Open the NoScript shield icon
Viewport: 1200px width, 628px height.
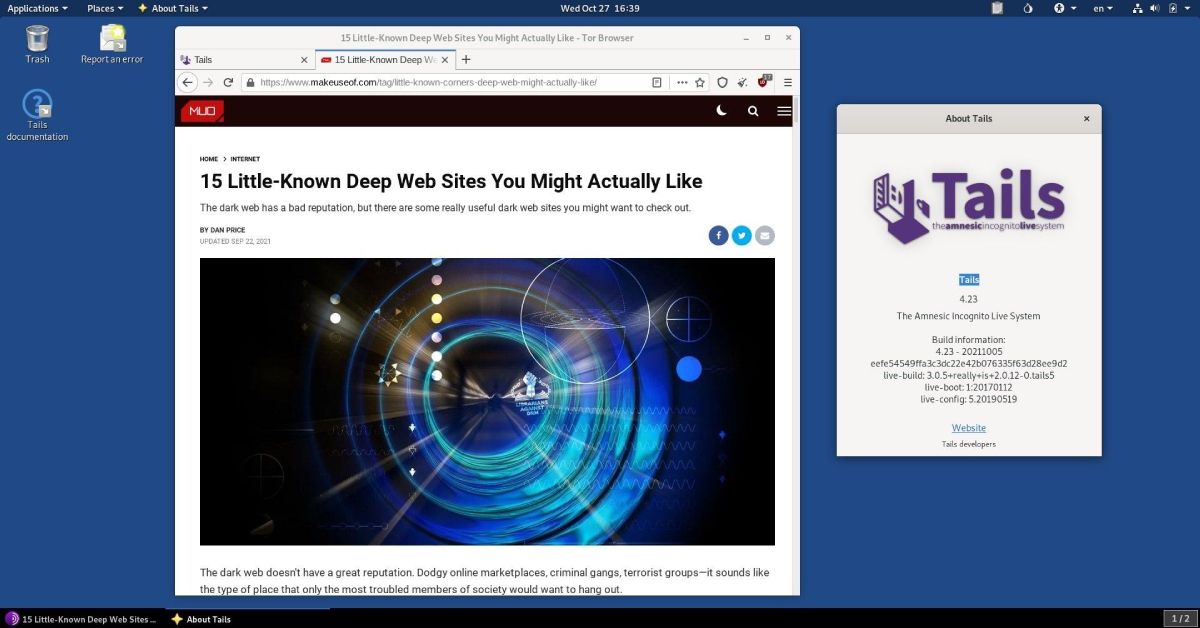pyautogui.click(x=764, y=82)
